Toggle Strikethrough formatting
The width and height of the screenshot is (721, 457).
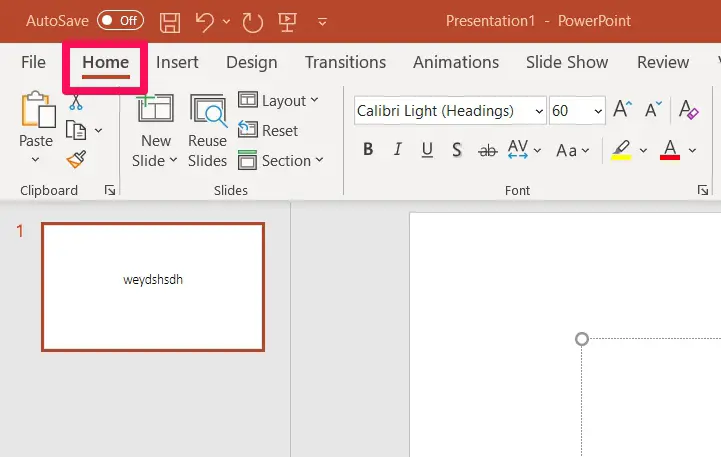tap(487, 150)
